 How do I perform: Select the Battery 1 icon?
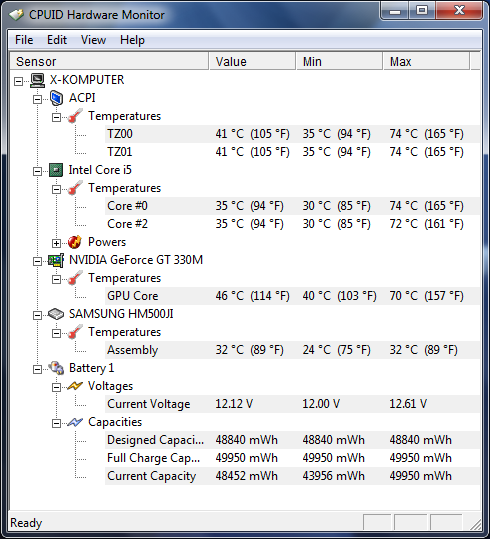point(56,368)
